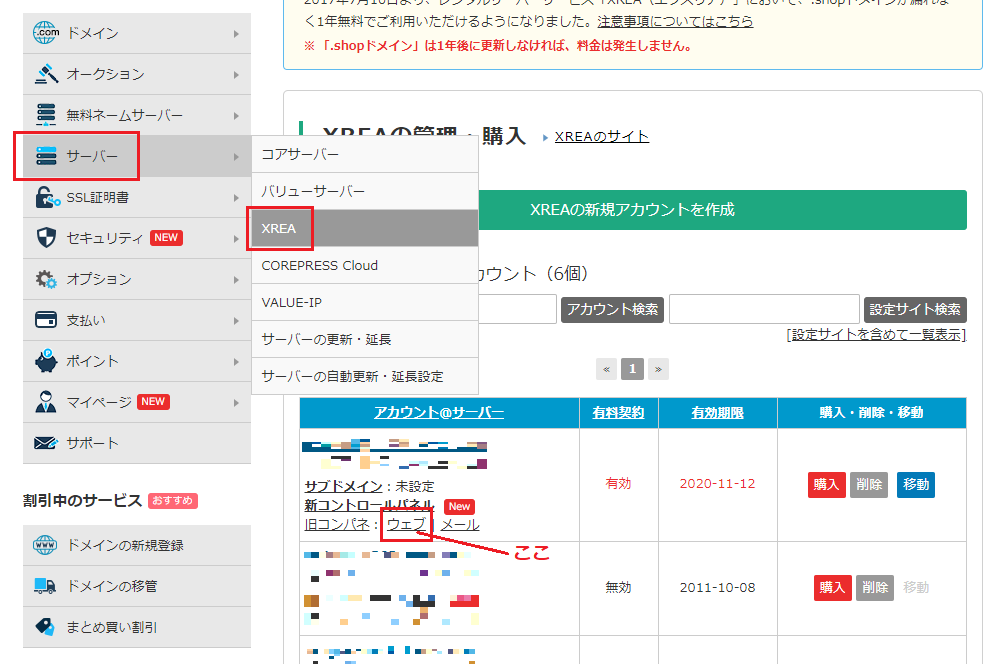Viewport: 992px width, 664px height.
Task: Expand the サポート menu chevron
Action: [x=235, y=443]
